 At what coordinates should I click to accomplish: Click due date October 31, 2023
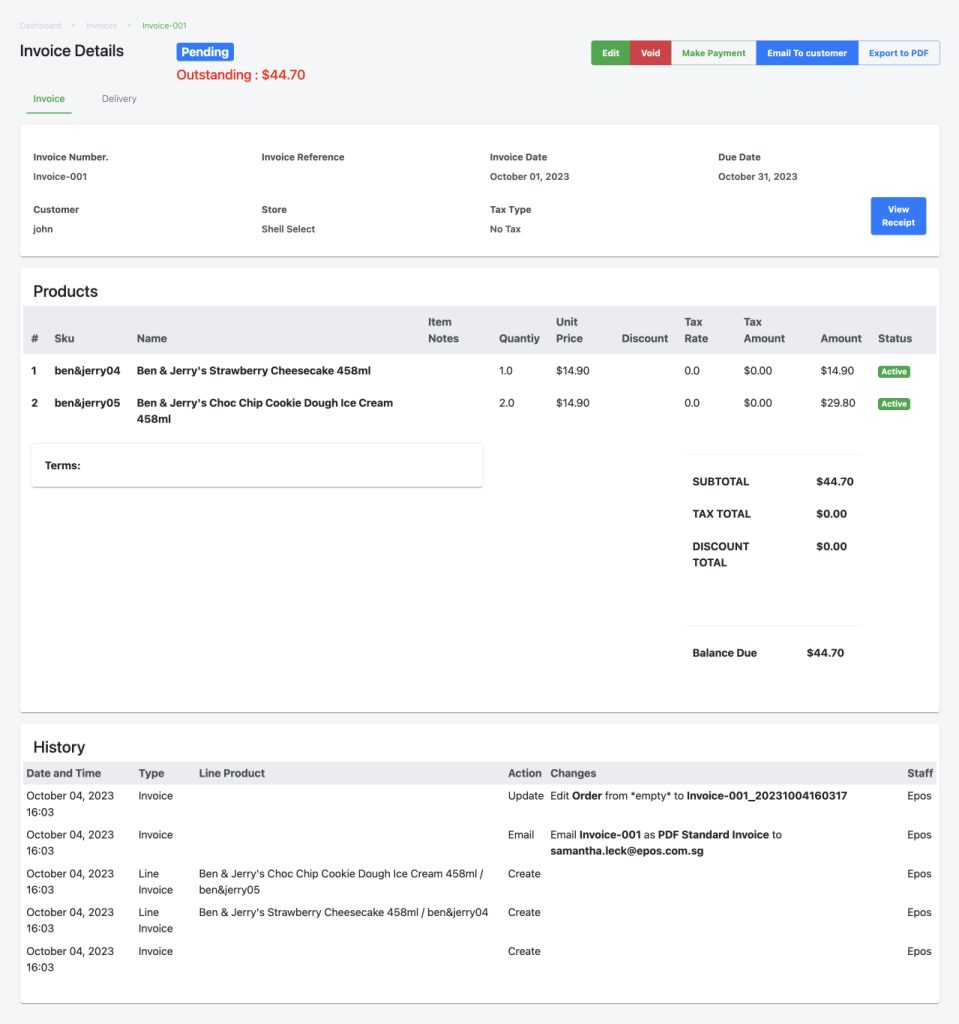[758, 176]
